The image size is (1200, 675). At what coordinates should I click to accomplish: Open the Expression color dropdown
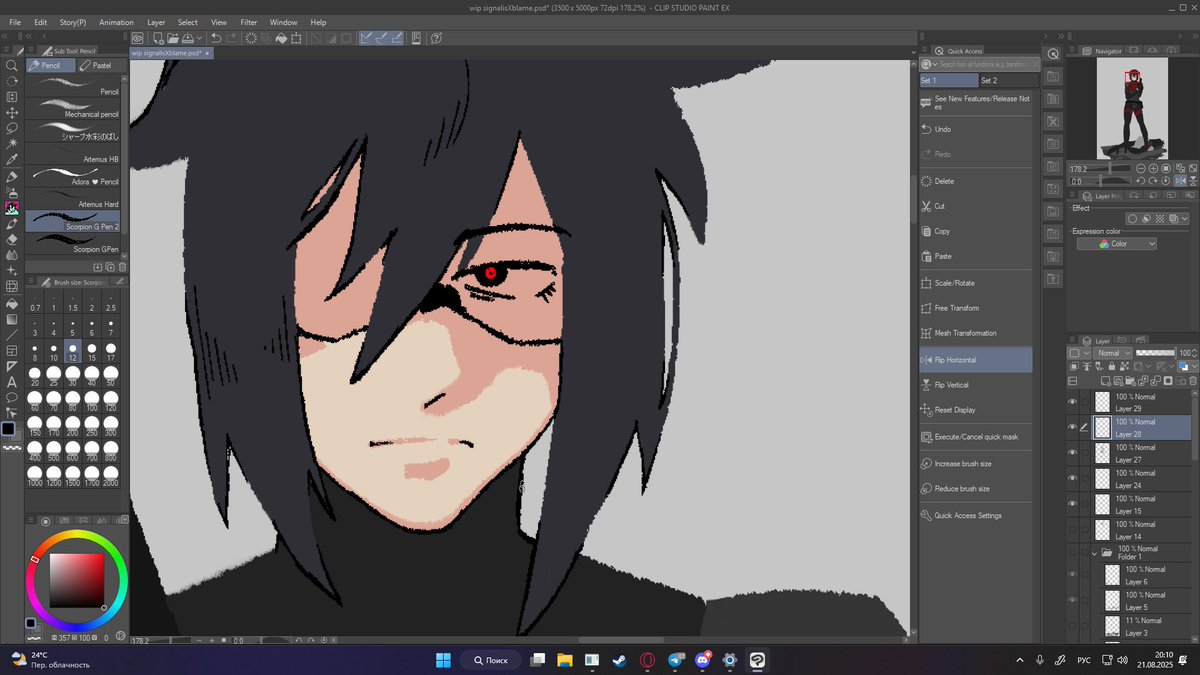click(1117, 243)
